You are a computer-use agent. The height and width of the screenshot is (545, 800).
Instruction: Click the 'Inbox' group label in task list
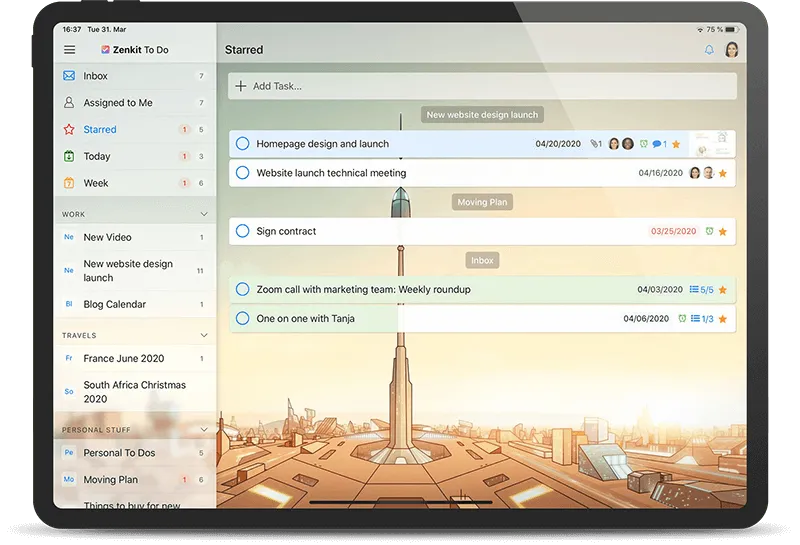[x=482, y=260]
